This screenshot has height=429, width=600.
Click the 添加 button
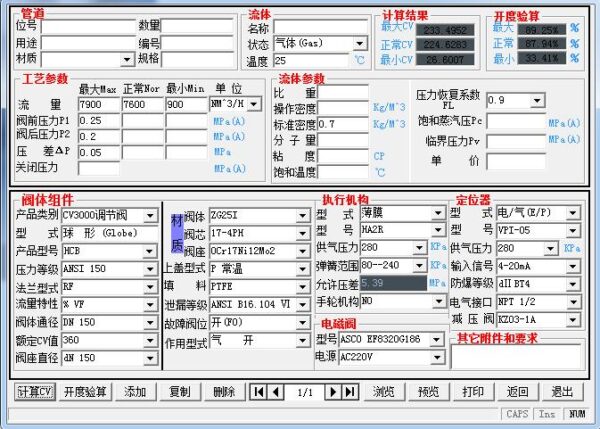(135, 392)
